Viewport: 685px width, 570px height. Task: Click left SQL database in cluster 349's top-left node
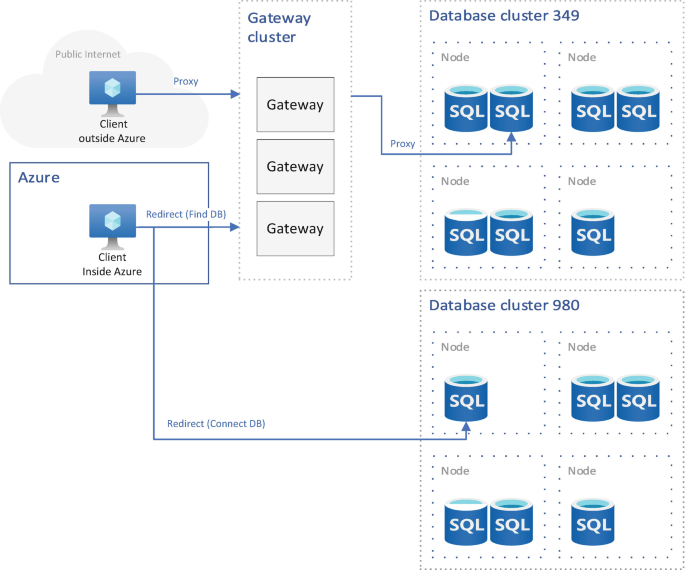(466, 108)
